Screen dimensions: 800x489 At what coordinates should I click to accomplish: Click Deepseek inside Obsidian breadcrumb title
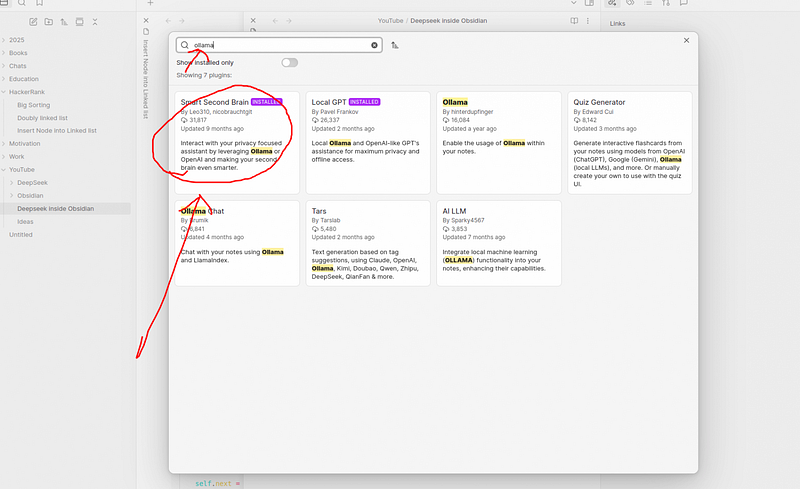coord(448,21)
